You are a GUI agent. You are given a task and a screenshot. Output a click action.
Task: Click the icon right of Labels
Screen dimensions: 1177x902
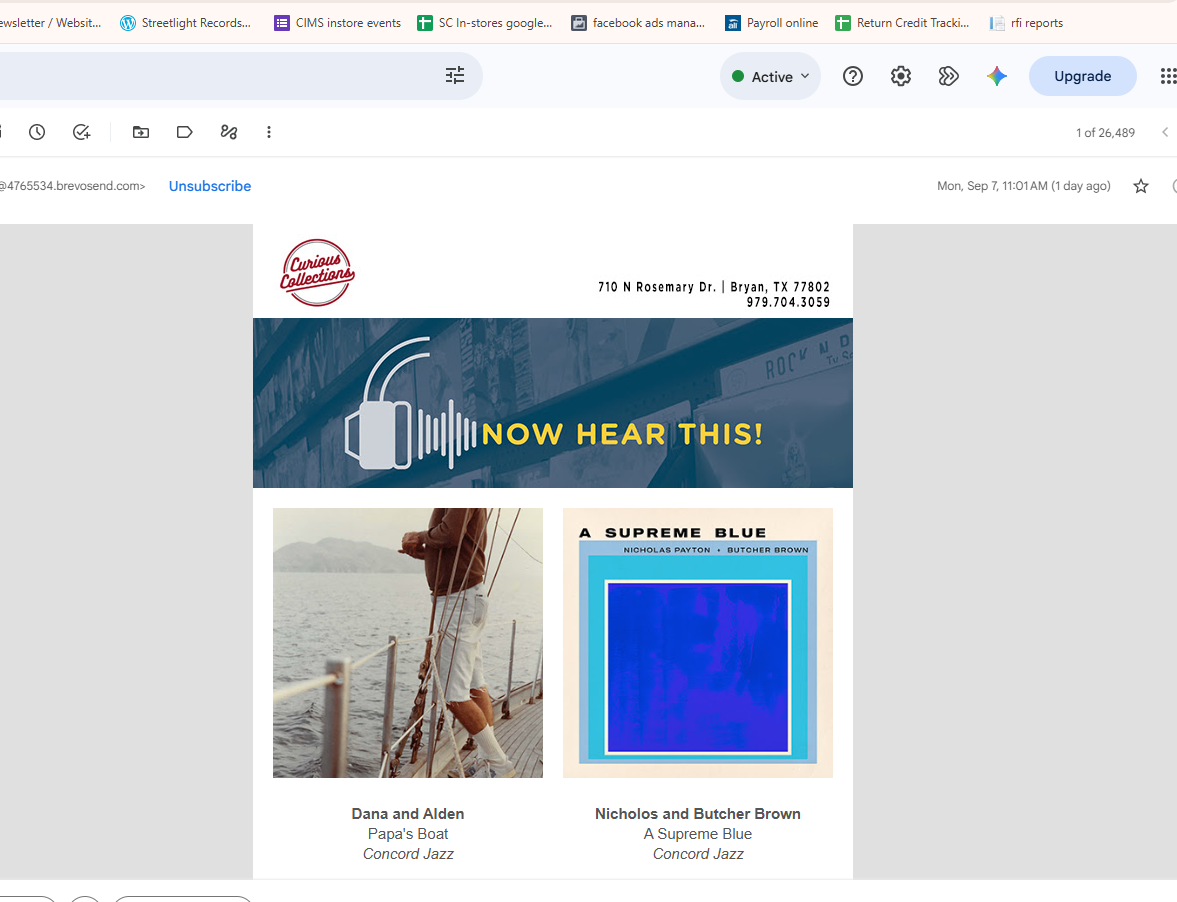(x=229, y=132)
